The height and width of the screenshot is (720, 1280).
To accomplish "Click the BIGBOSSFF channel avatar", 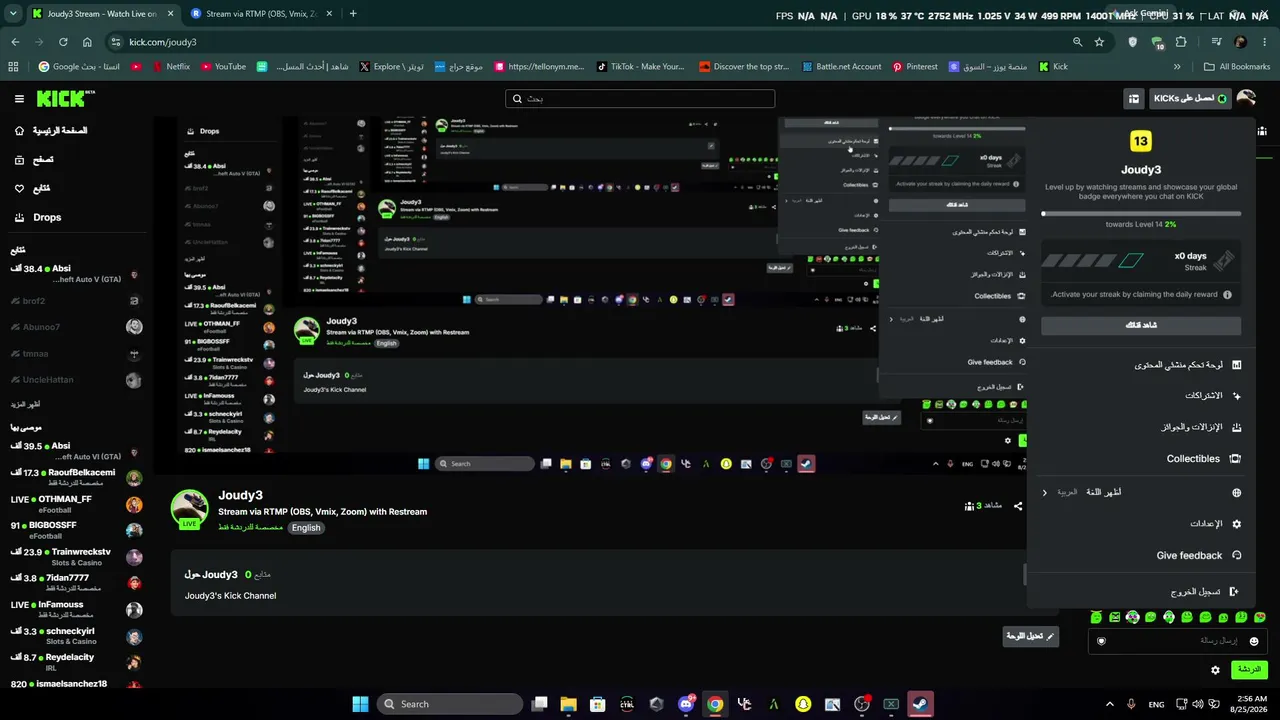I will pyautogui.click(x=134, y=531).
